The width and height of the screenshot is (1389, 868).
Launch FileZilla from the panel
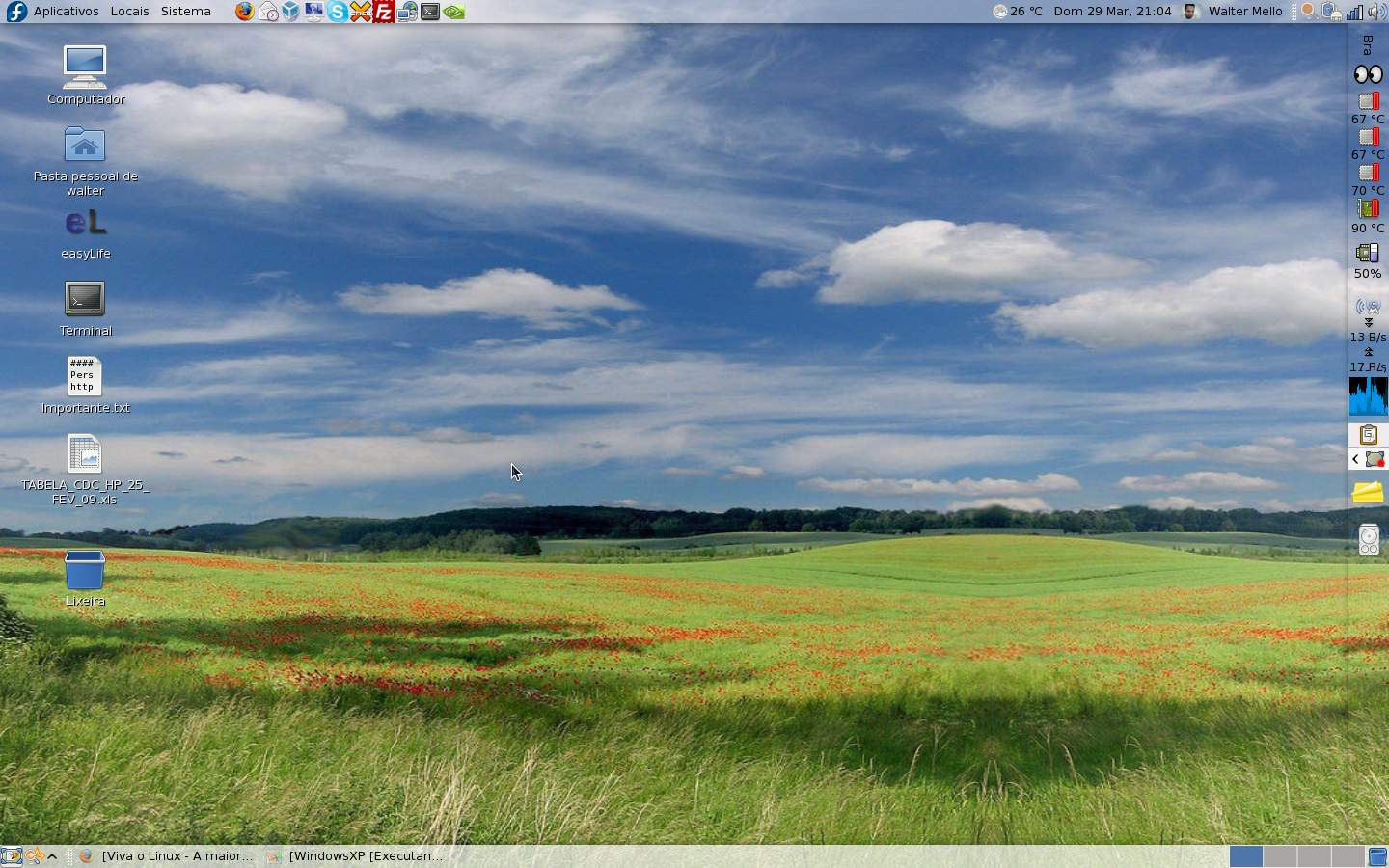point(384,12)
